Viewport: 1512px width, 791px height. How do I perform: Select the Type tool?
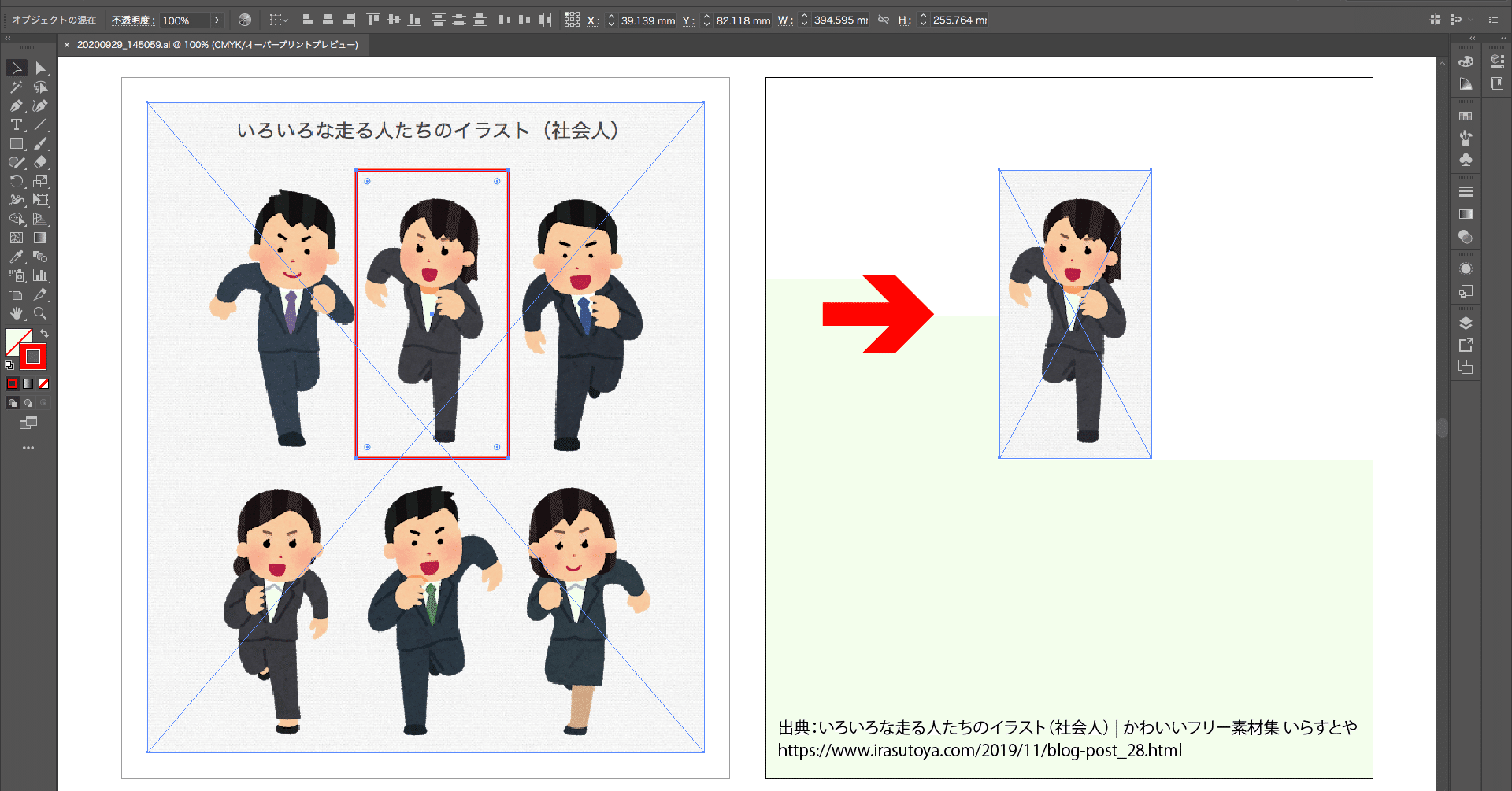click(x=16, y=125)
